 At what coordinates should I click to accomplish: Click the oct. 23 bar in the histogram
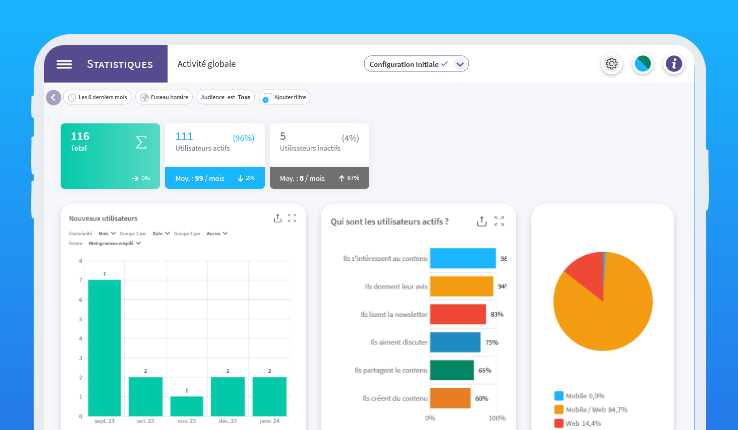[x=145, y=397]
